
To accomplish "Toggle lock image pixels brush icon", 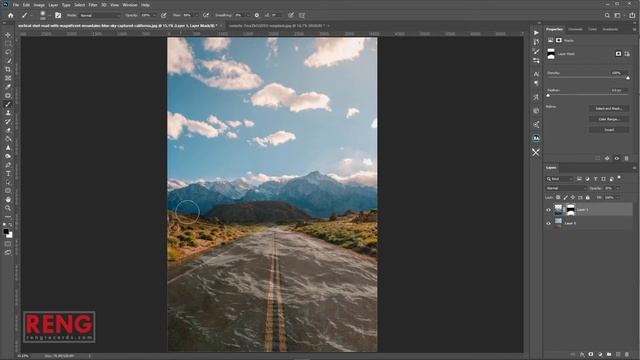I will (x=565, y=198).
